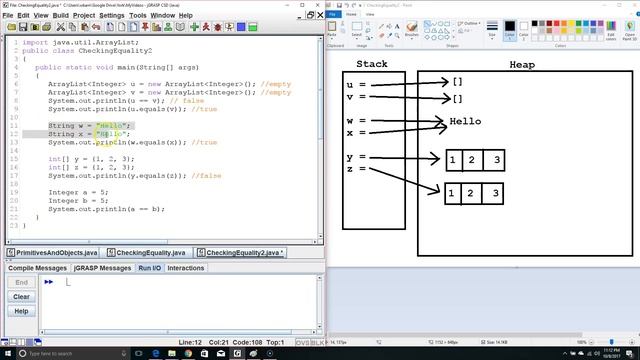Open the Windows Start menu
The width and height of the screenshot is (640, 360).
pos(8,353)
